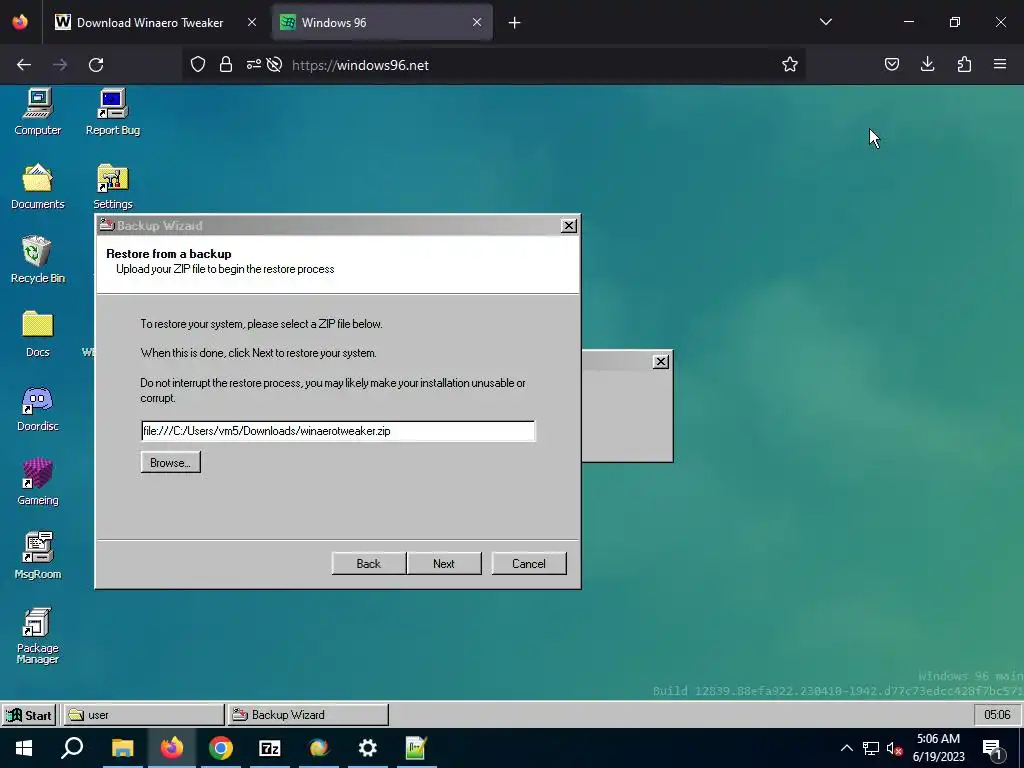Launch Chrome from the Windows taskbar
This screenshot has width=1024, height=768.
click(221, 748)
